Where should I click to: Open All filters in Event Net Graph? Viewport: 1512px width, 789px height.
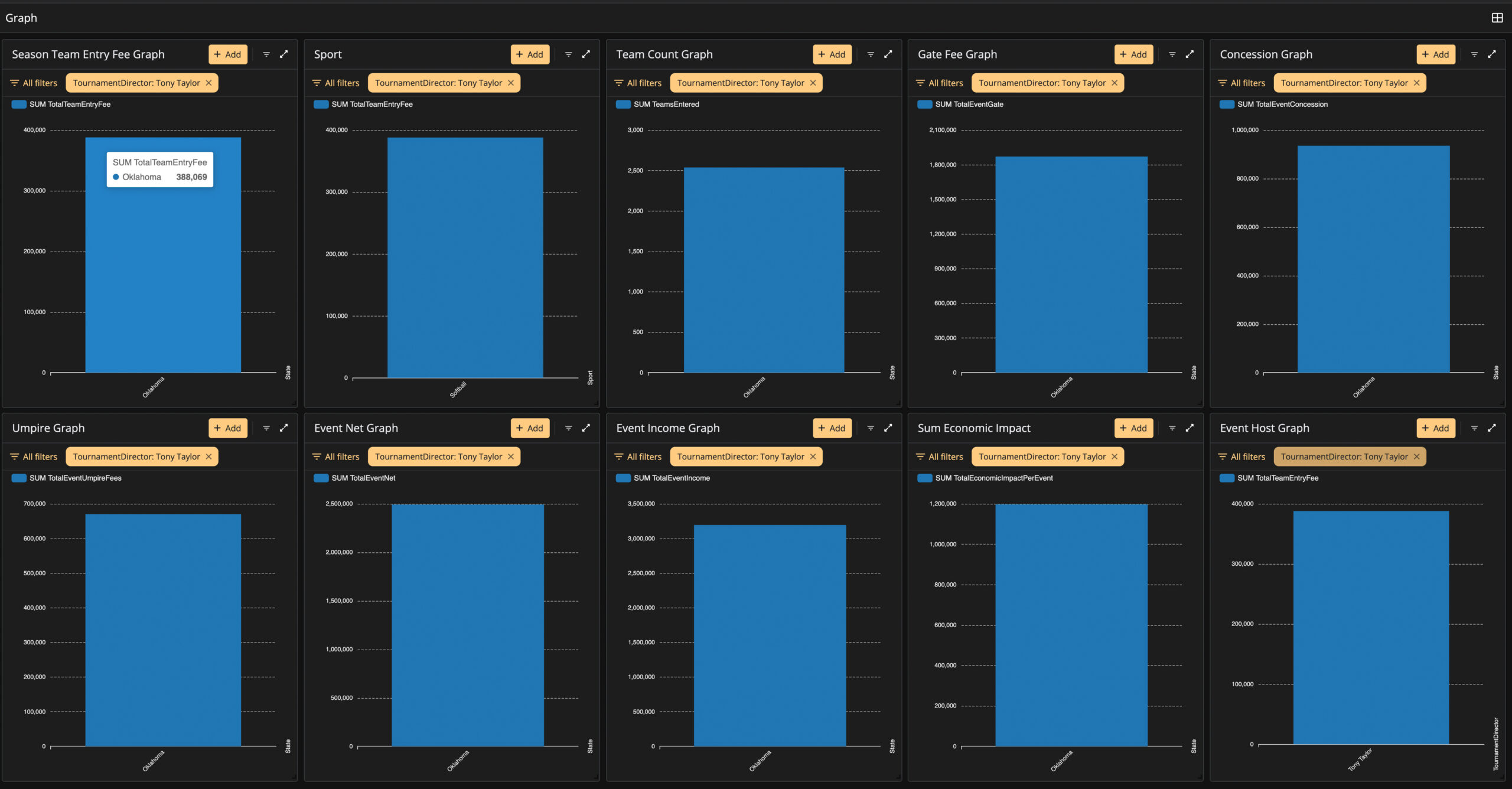(335, 457)
